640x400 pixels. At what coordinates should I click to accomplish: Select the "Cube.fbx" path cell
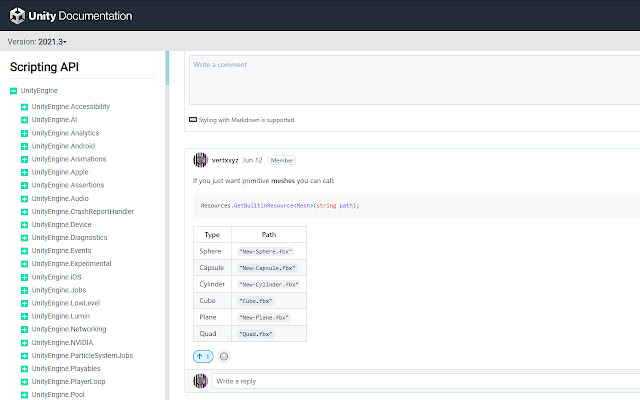tap(269, 301)
